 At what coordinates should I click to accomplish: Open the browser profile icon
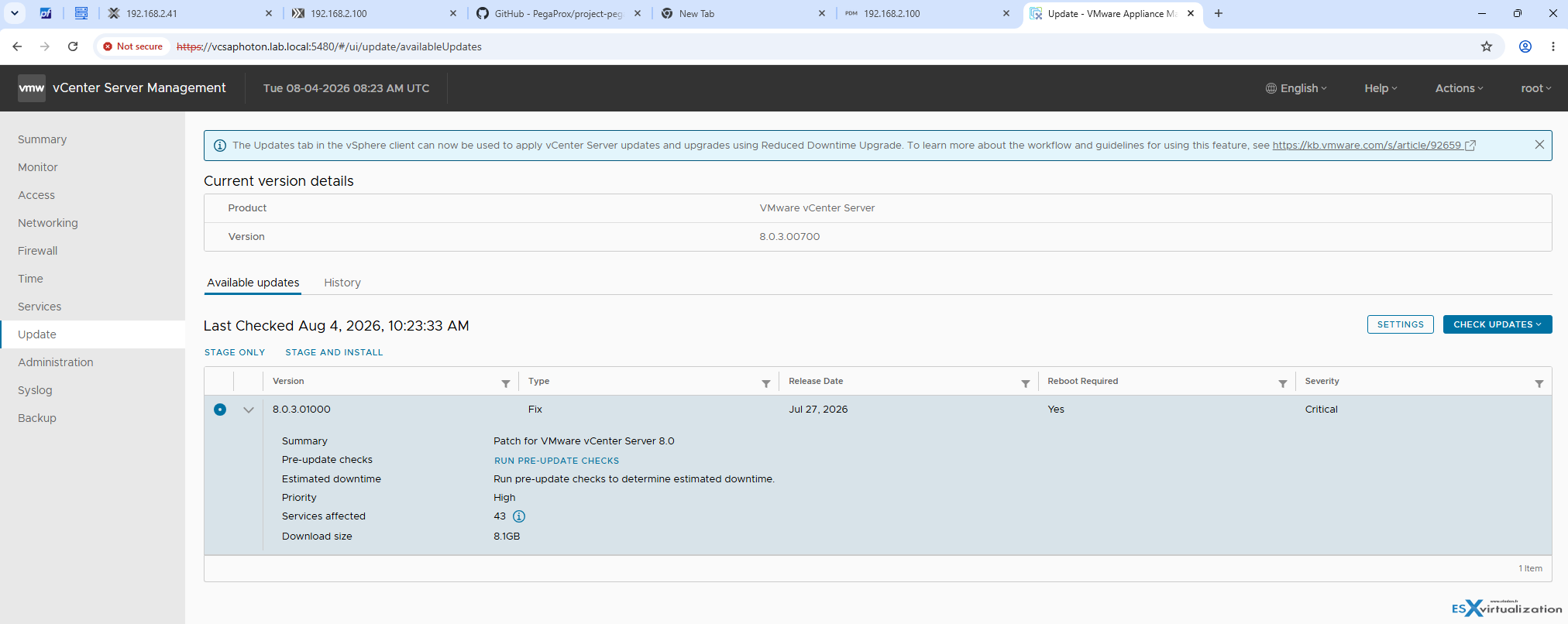(x=1525, y=46)
